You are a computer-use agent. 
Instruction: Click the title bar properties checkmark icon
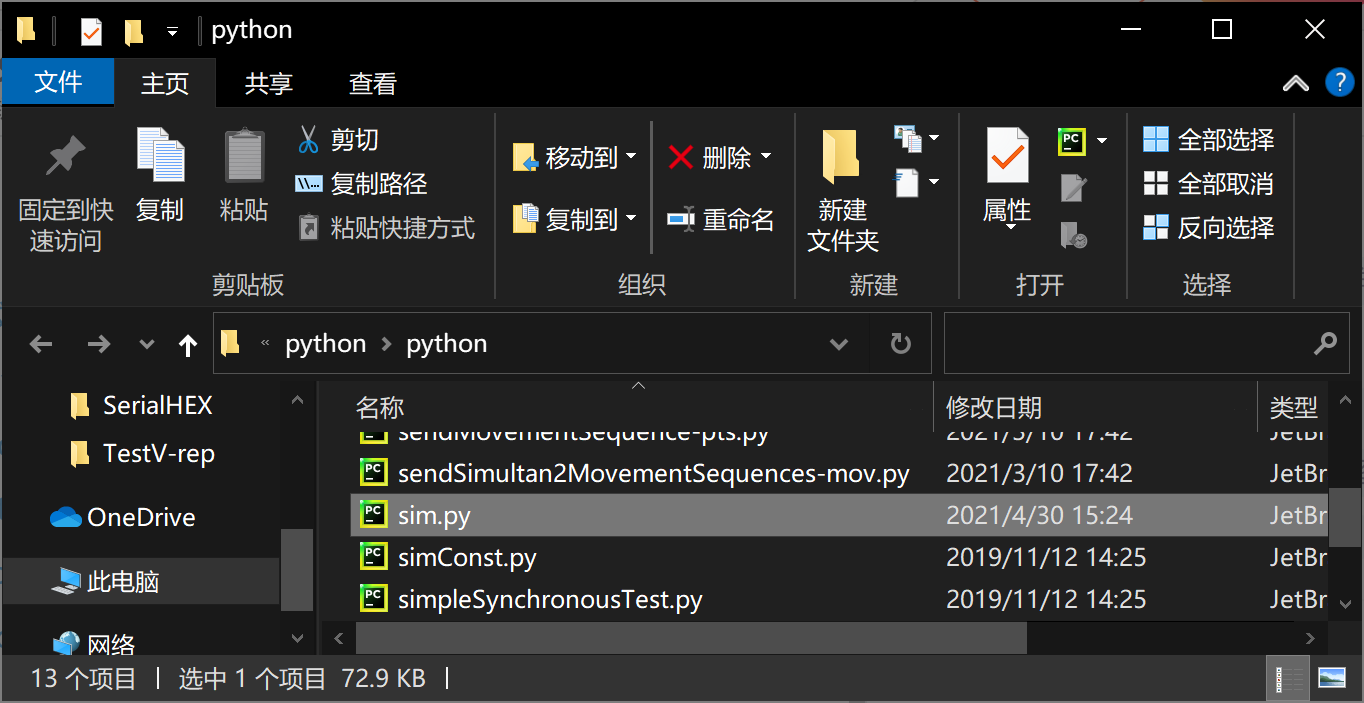(91, 31)
